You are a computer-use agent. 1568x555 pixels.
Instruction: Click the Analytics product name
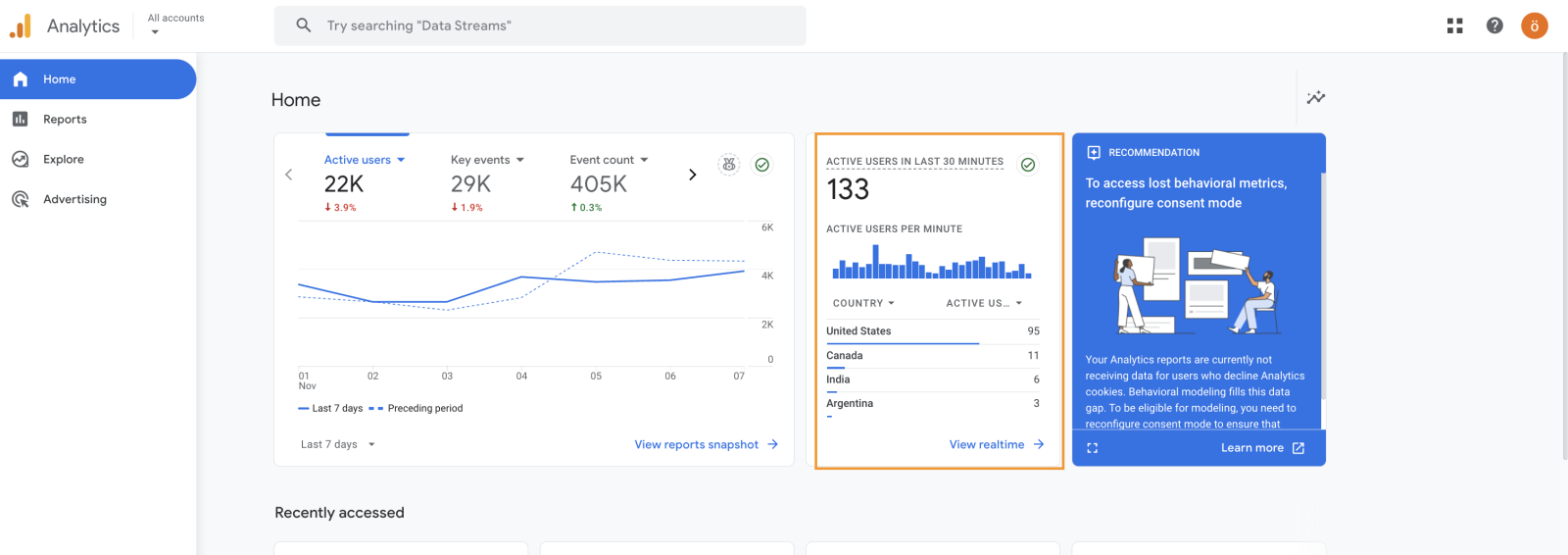tap(83, 26)
